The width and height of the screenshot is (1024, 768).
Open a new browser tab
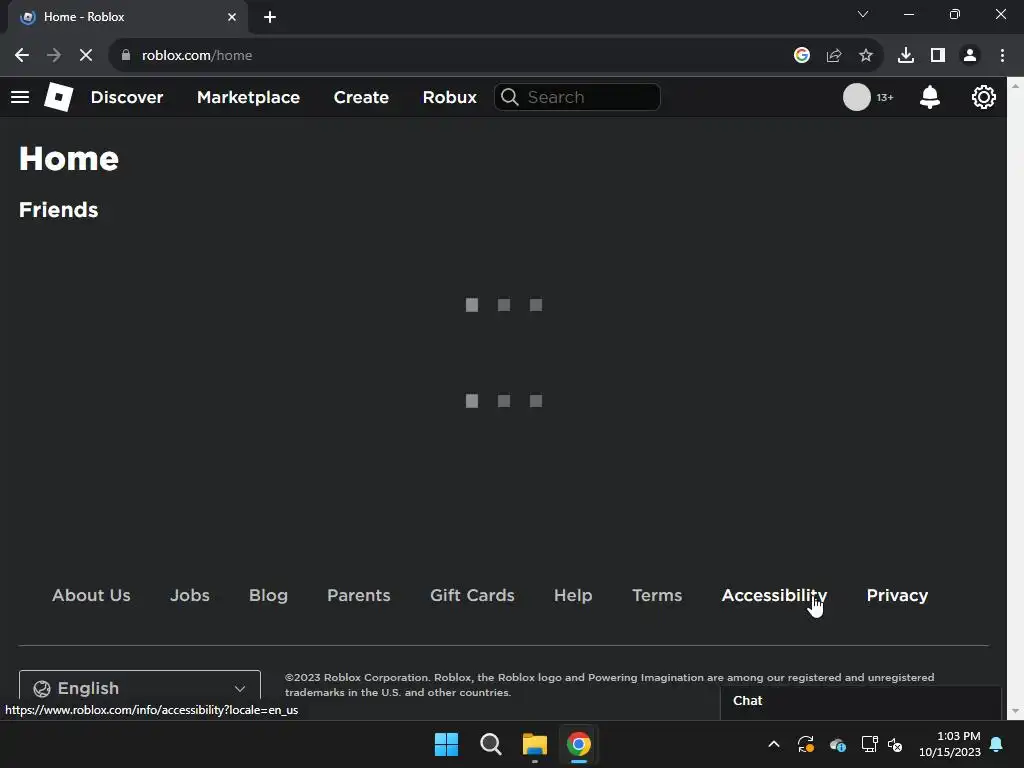[270, 17]
